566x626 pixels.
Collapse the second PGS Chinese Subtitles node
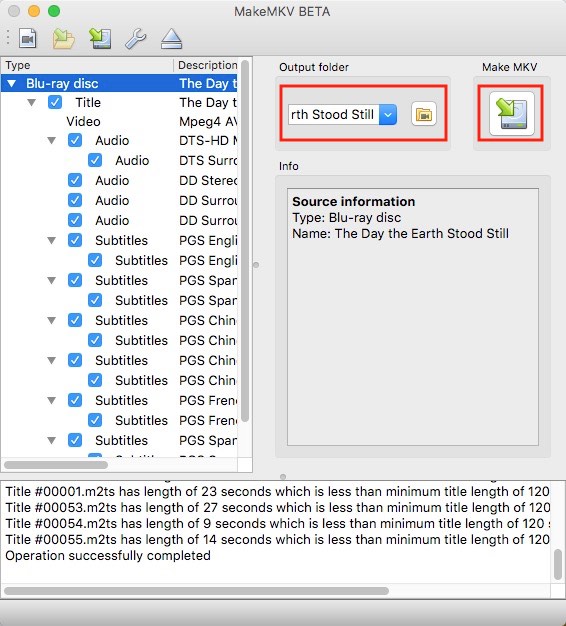51,360
